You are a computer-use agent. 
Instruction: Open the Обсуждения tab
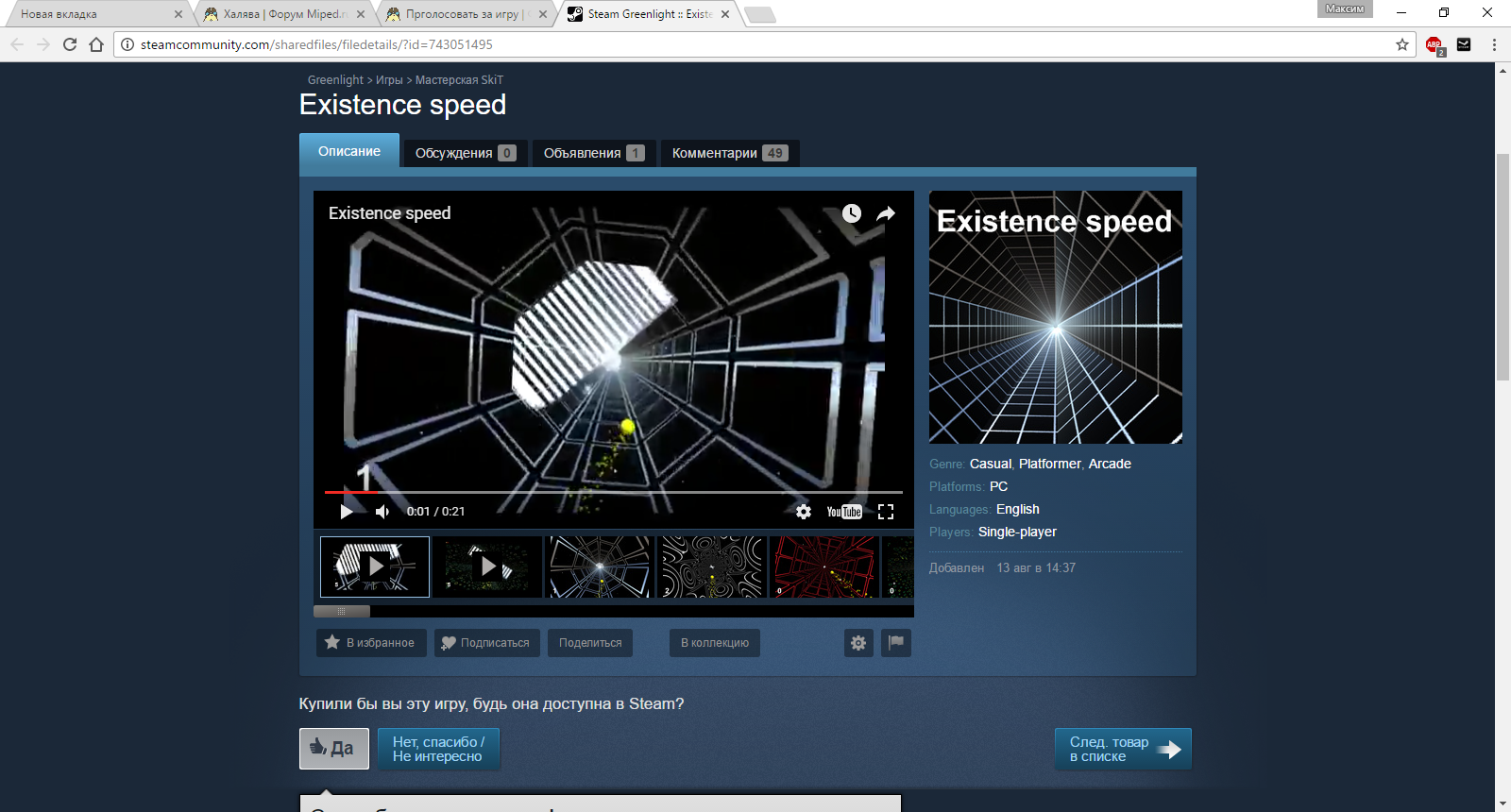coord(466,153)
